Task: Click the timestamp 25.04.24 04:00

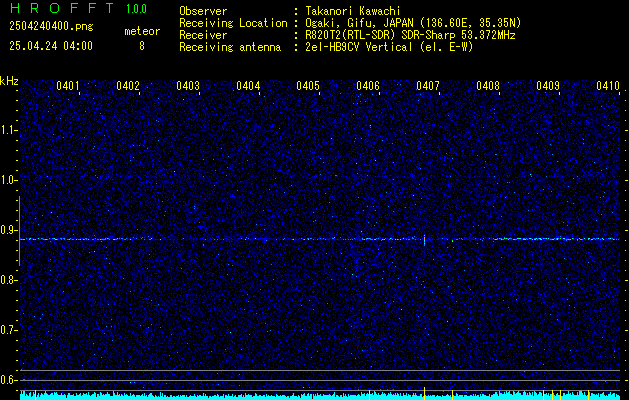Action: [51, 46]
